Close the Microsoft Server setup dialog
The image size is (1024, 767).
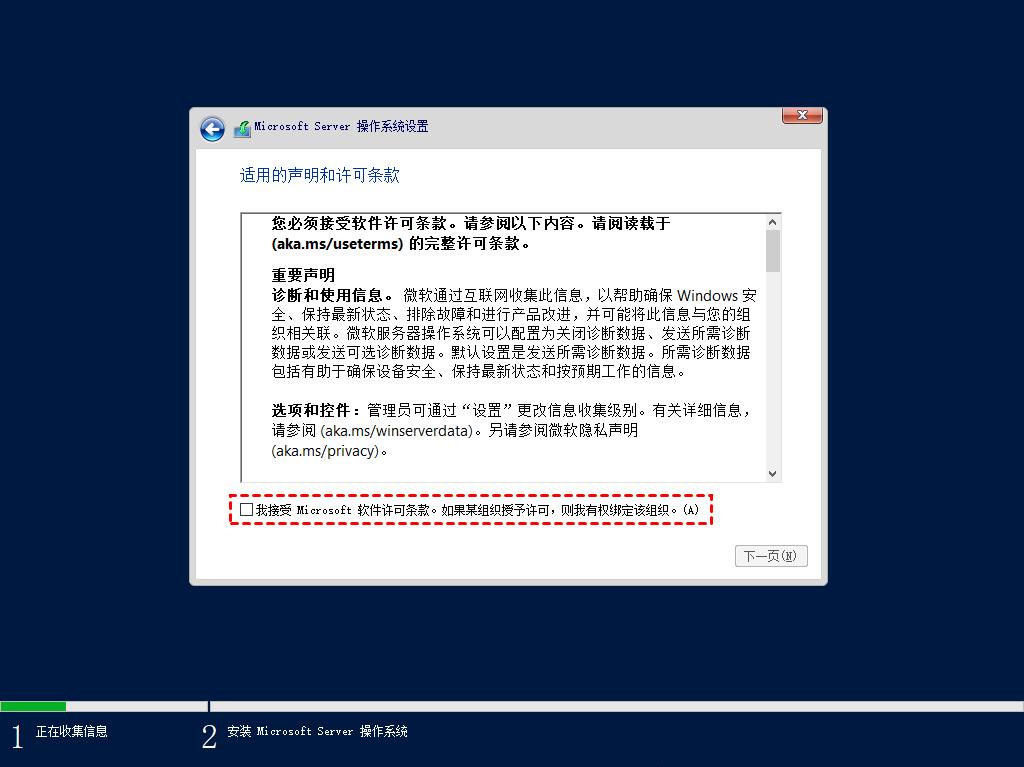802,116
